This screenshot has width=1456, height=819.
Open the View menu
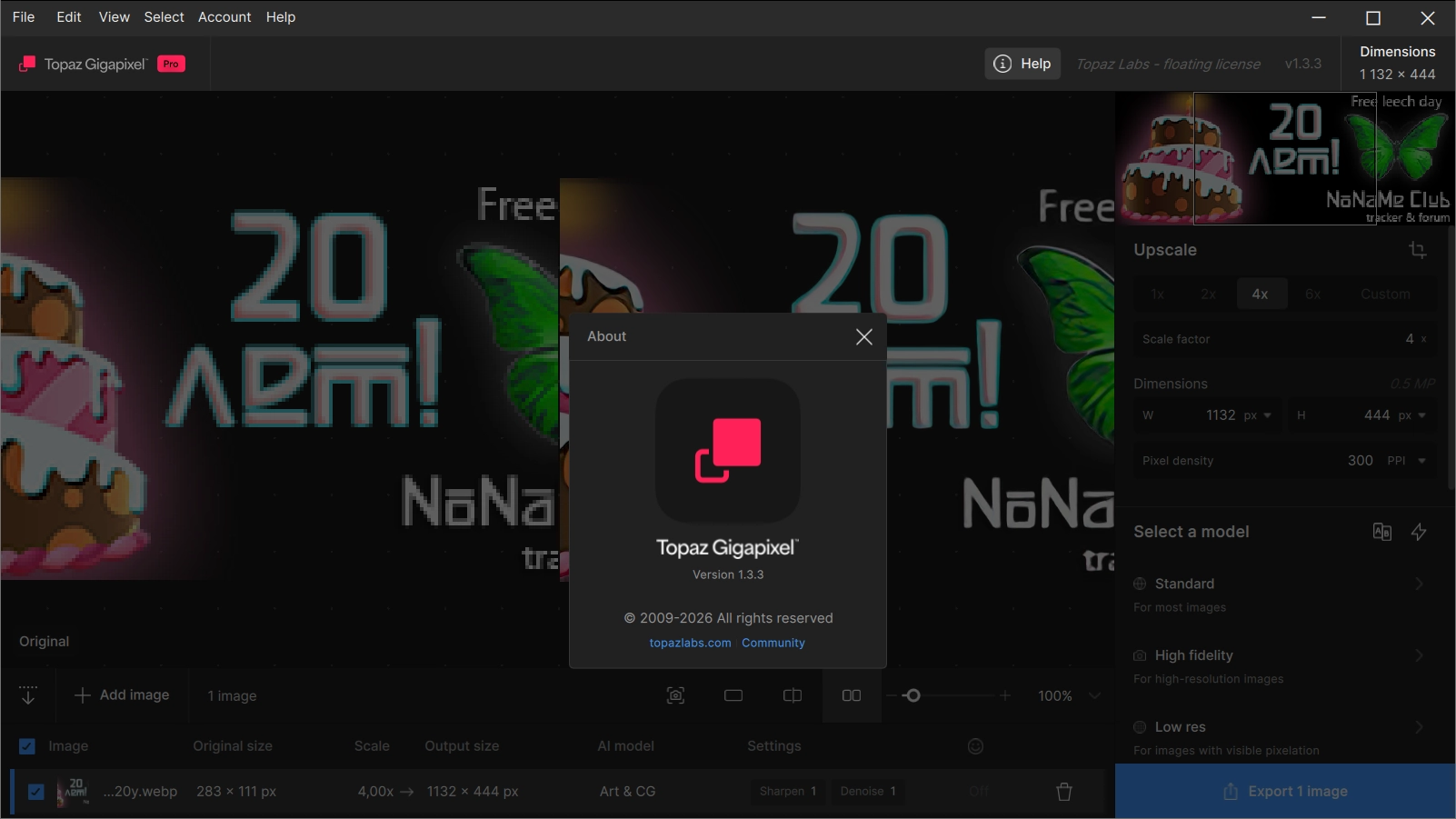115,17
